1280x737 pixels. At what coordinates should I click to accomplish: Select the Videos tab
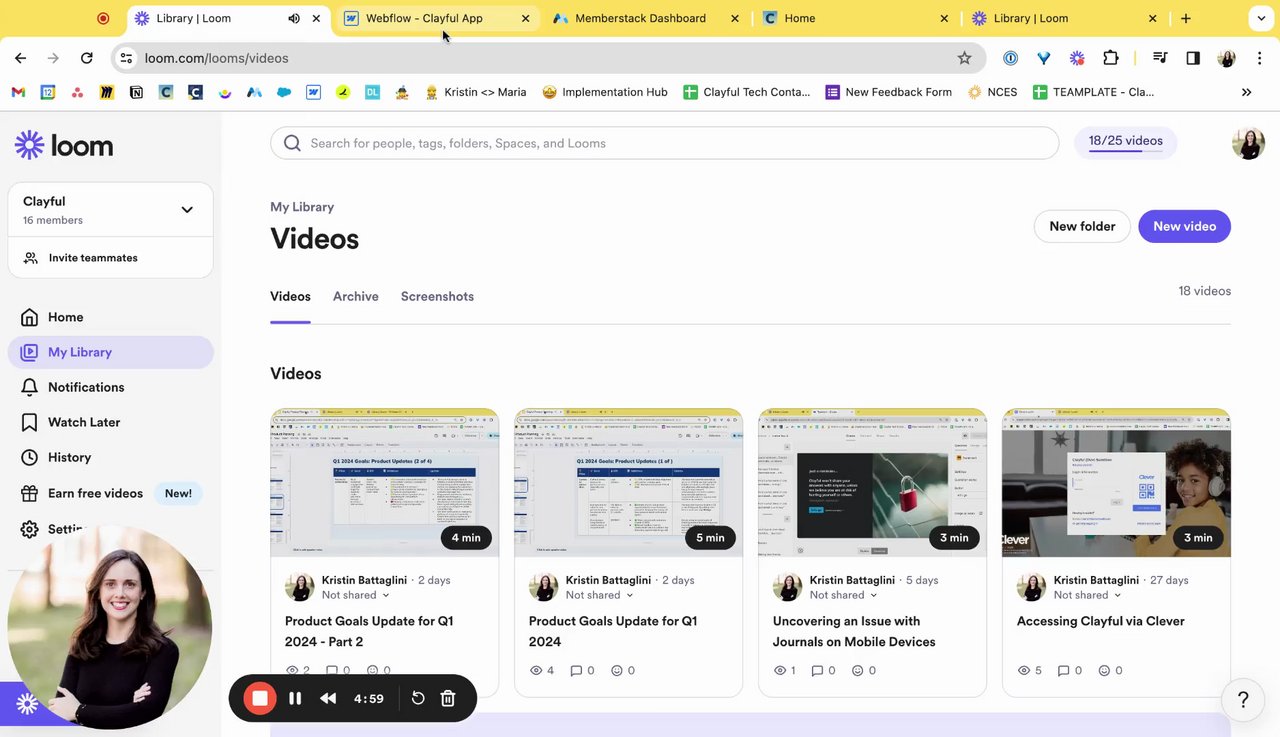[290, 296]
